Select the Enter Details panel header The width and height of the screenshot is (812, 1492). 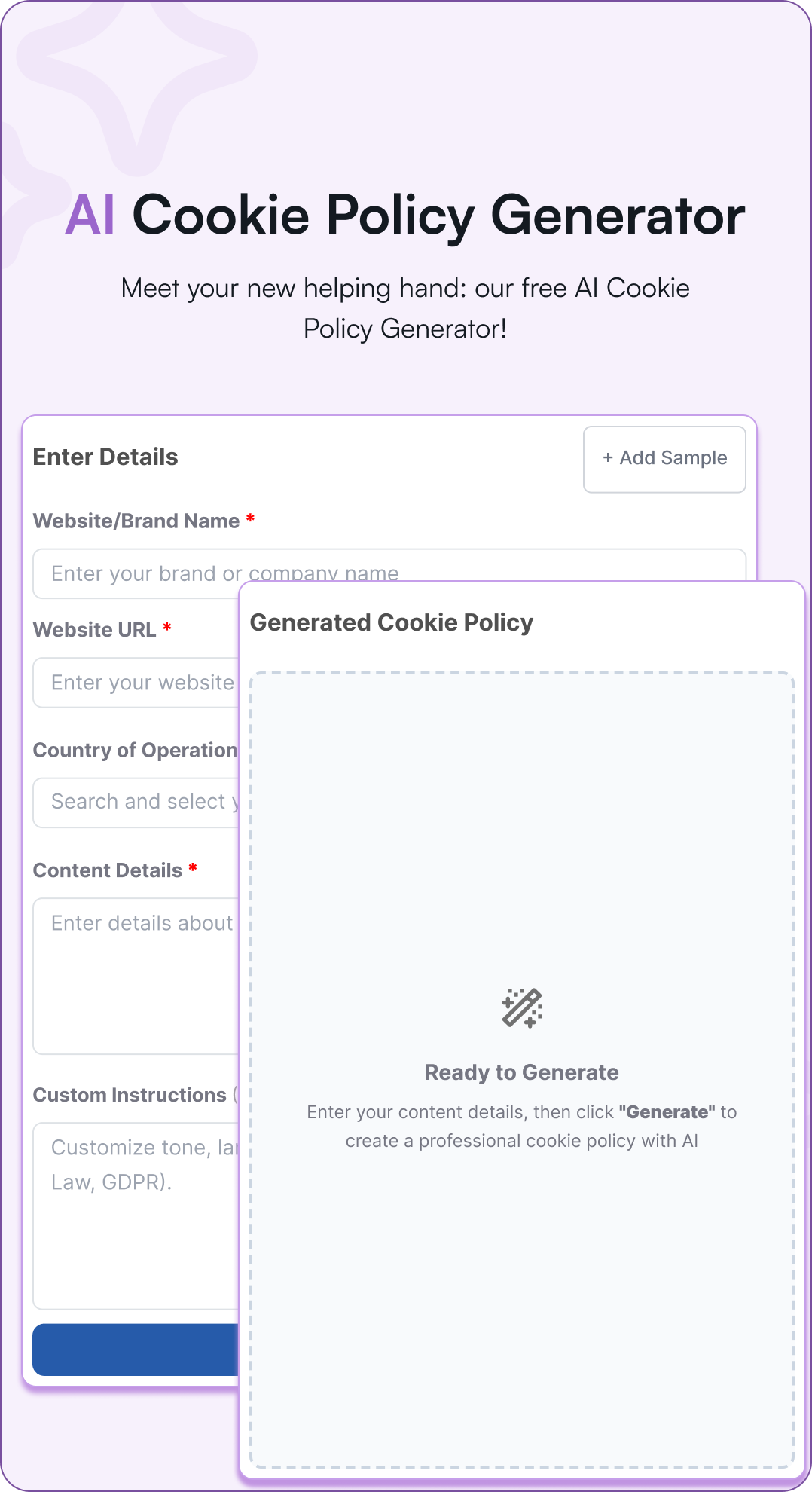click(x=105, y=457)
